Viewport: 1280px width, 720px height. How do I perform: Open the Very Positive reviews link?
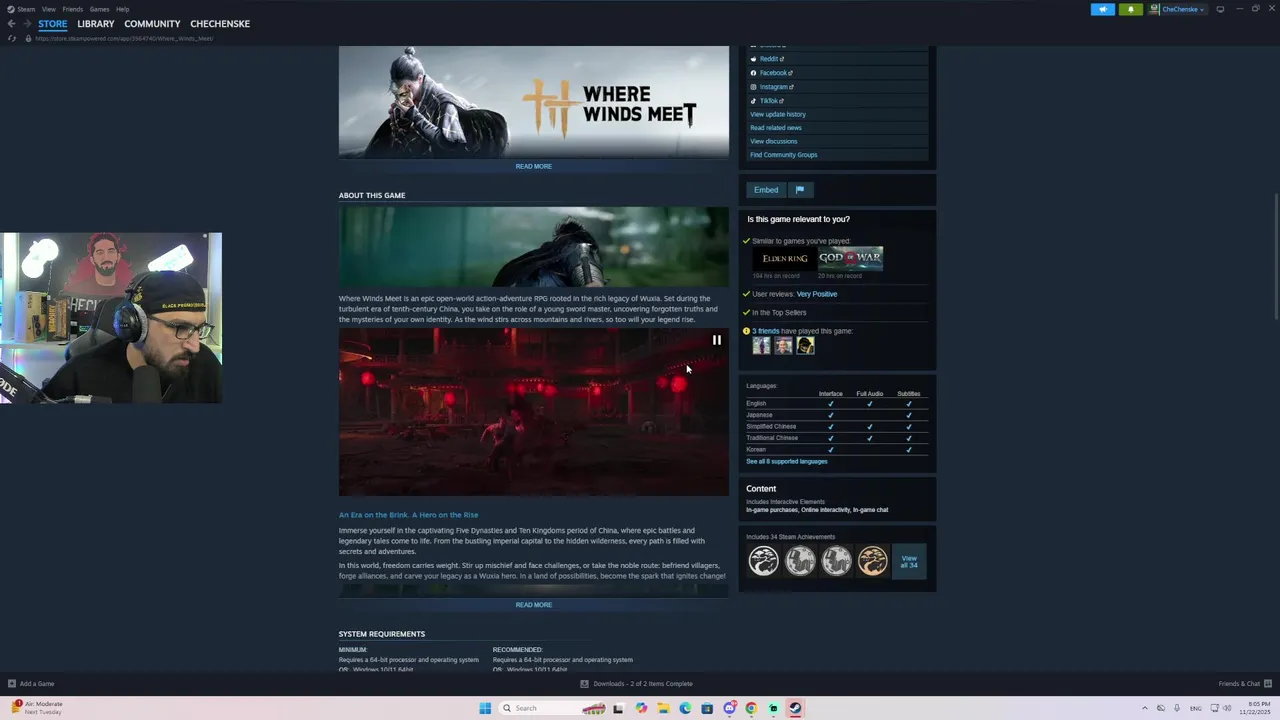tap(817, 294)
